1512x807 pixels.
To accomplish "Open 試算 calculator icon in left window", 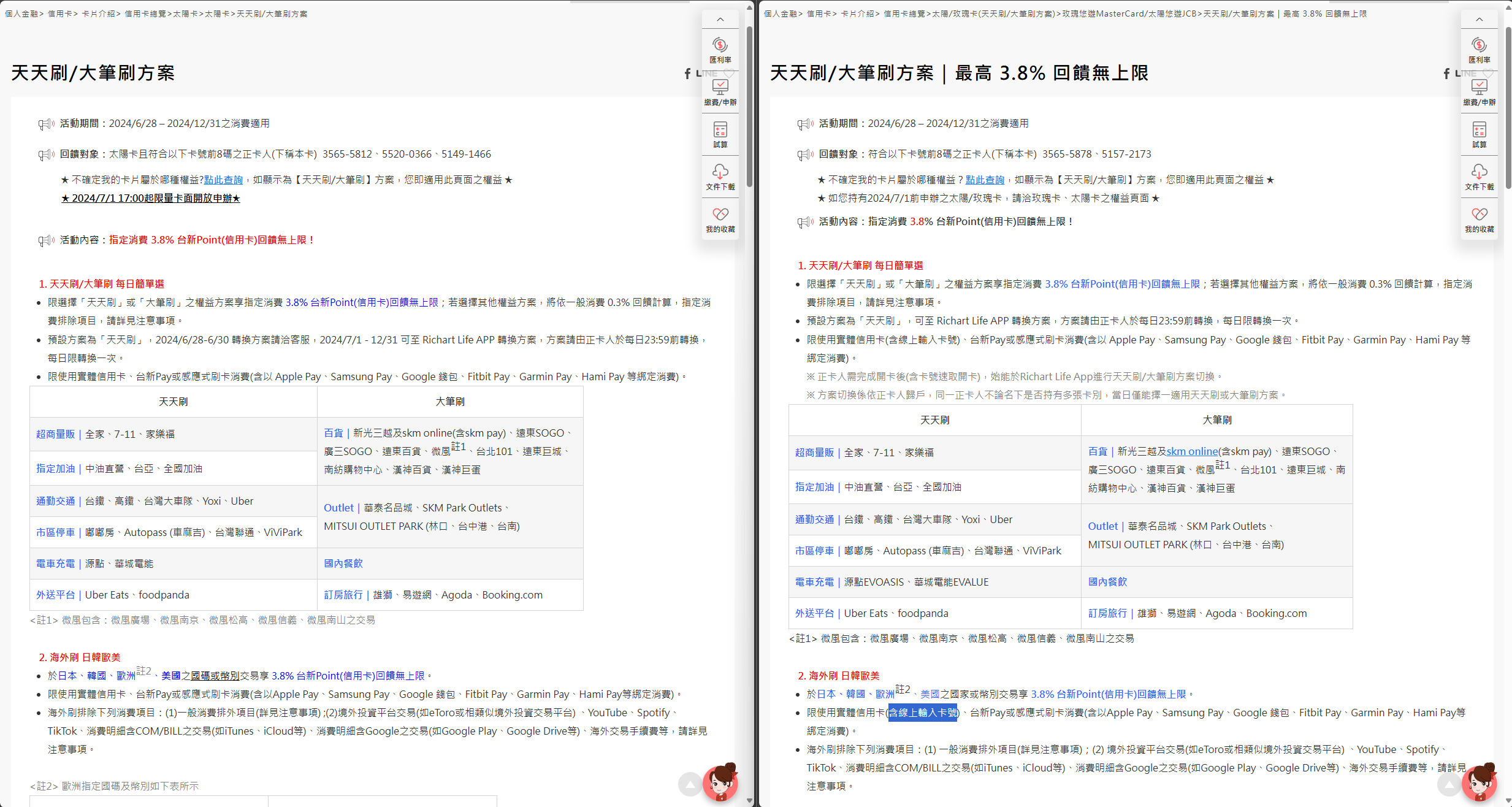I will (720, 135).
